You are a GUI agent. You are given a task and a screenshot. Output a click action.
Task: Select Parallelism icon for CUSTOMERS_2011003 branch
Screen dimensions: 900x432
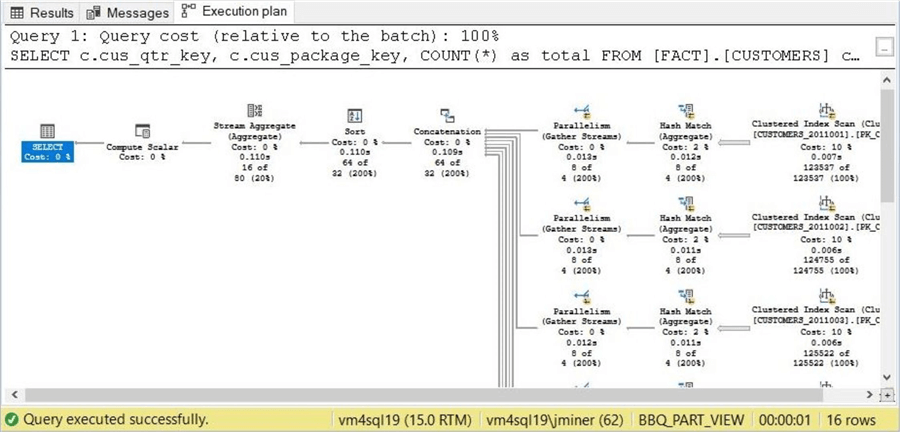(x=582, y=296)
